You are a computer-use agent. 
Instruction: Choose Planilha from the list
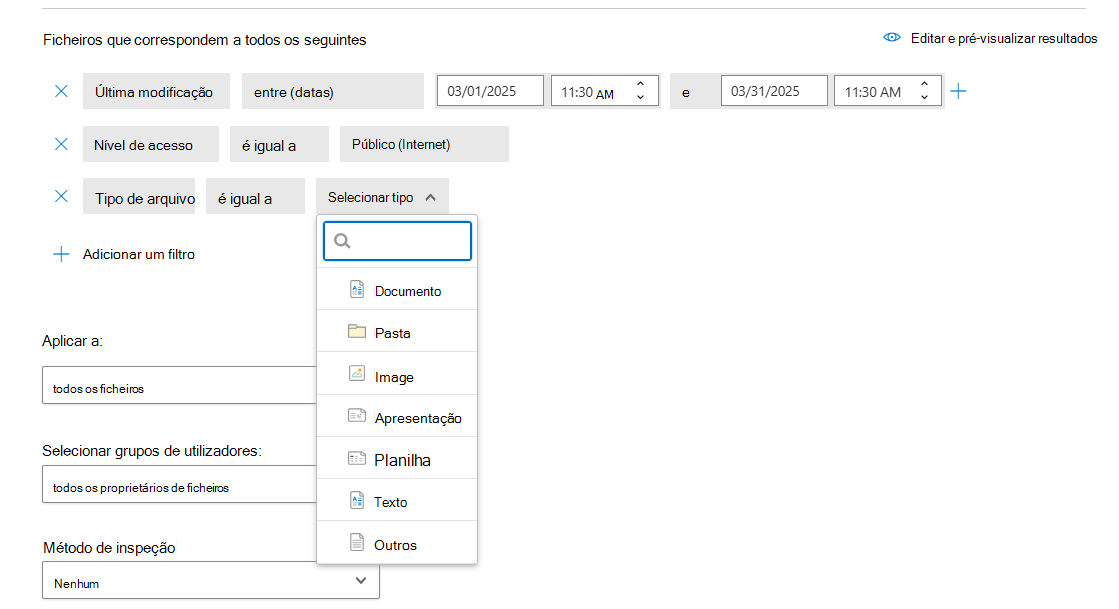[x=402, y=461]
